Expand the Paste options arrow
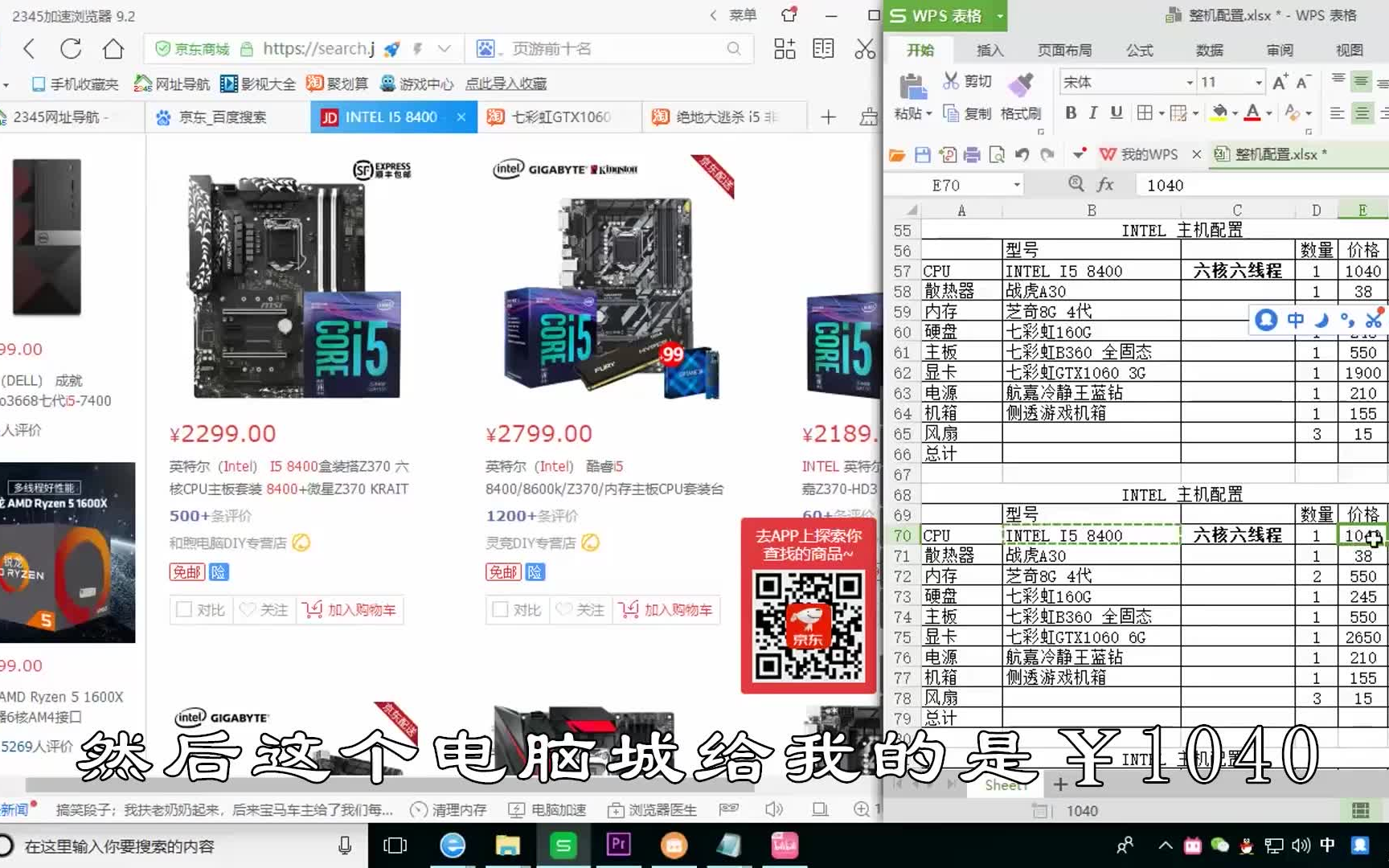 (929, 114)
